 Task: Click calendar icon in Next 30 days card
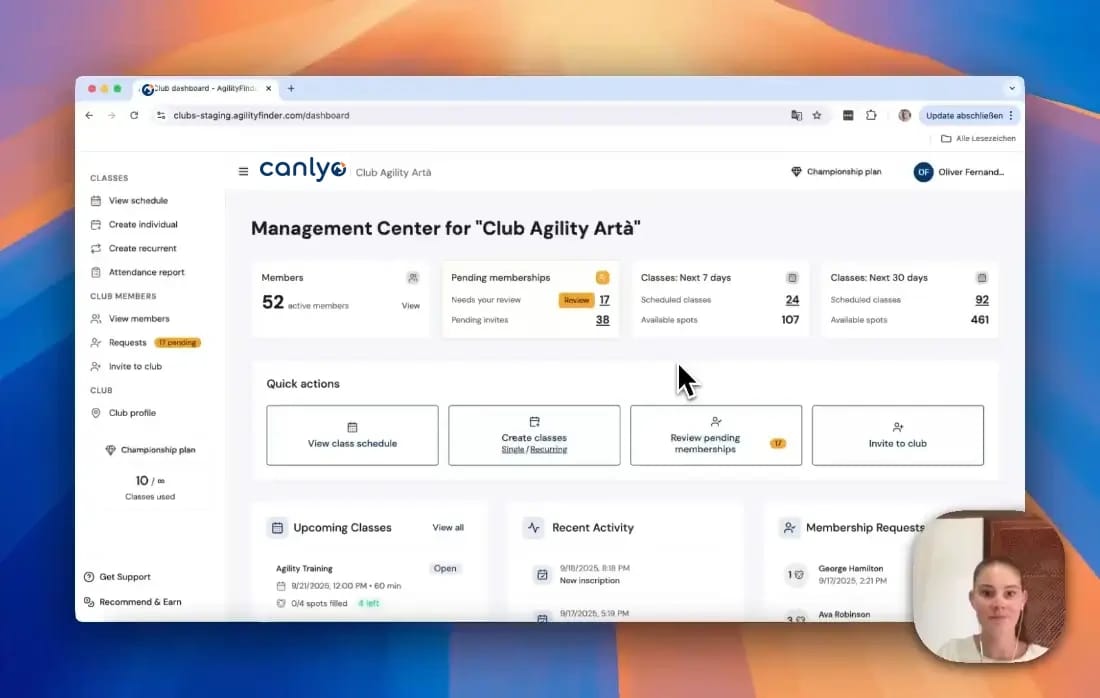click(982, 278)
